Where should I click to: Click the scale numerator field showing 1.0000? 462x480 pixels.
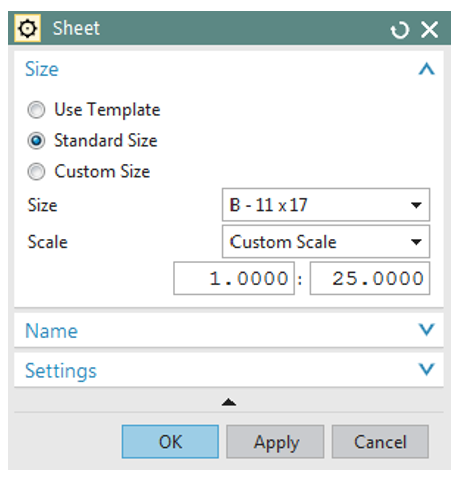[x=234, y=278]
